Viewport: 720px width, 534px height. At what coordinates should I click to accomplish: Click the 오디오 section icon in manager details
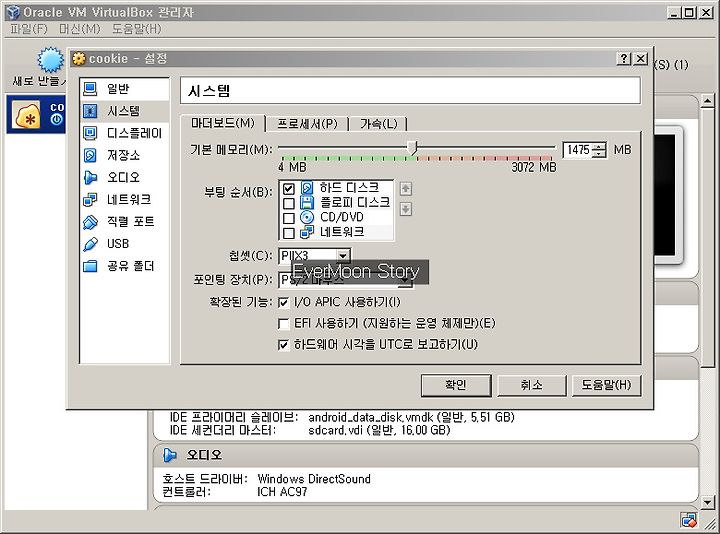(x=170, y=455)
